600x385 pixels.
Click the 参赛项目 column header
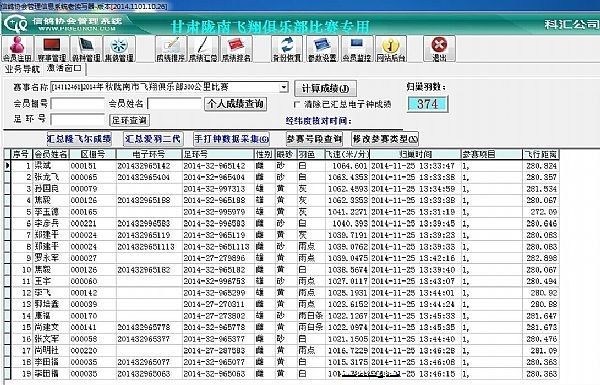click(x=492, y=154)
